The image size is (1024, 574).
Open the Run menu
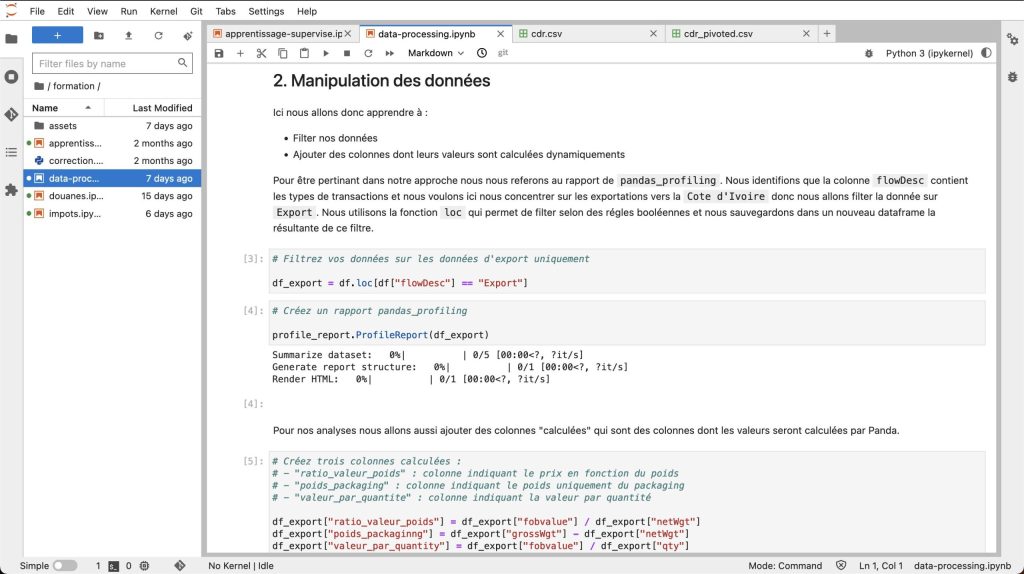coord(129,11)
